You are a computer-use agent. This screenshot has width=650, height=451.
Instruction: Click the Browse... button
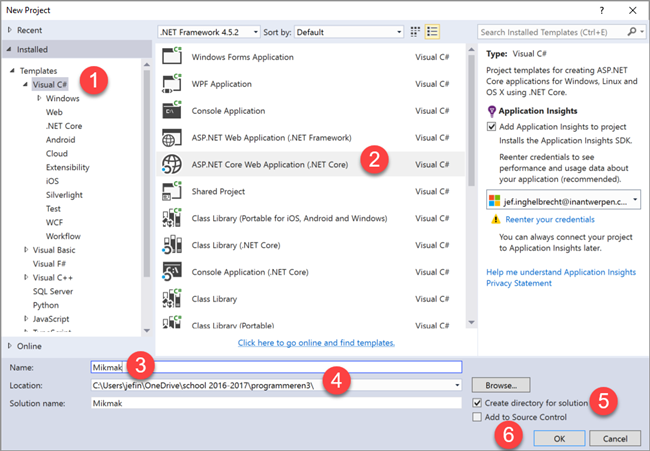click(501, 385)
